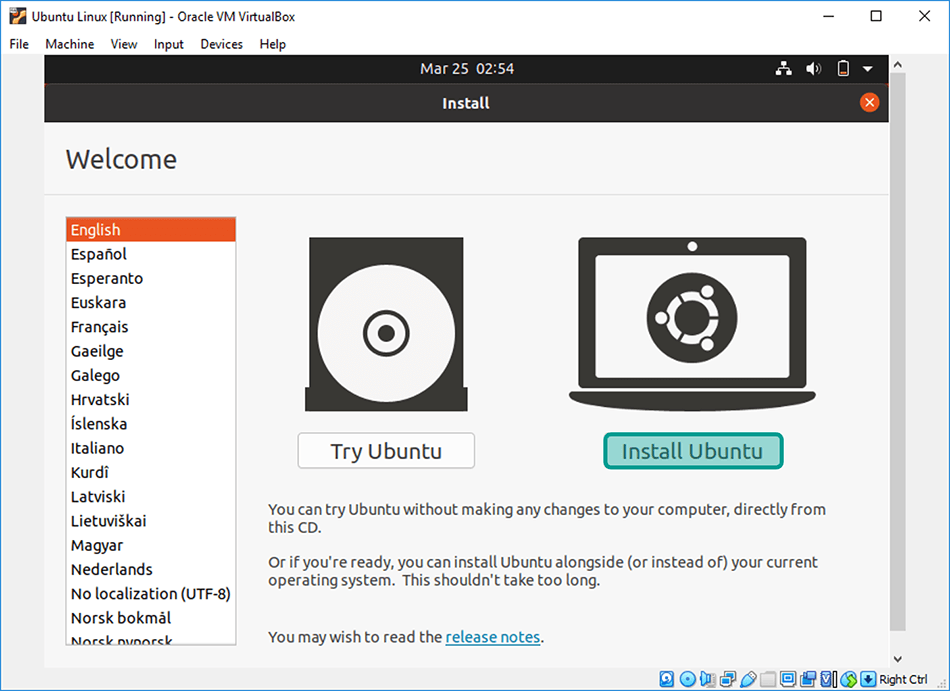
Task: Click the CD disc illustration
Action: [386, 324]
